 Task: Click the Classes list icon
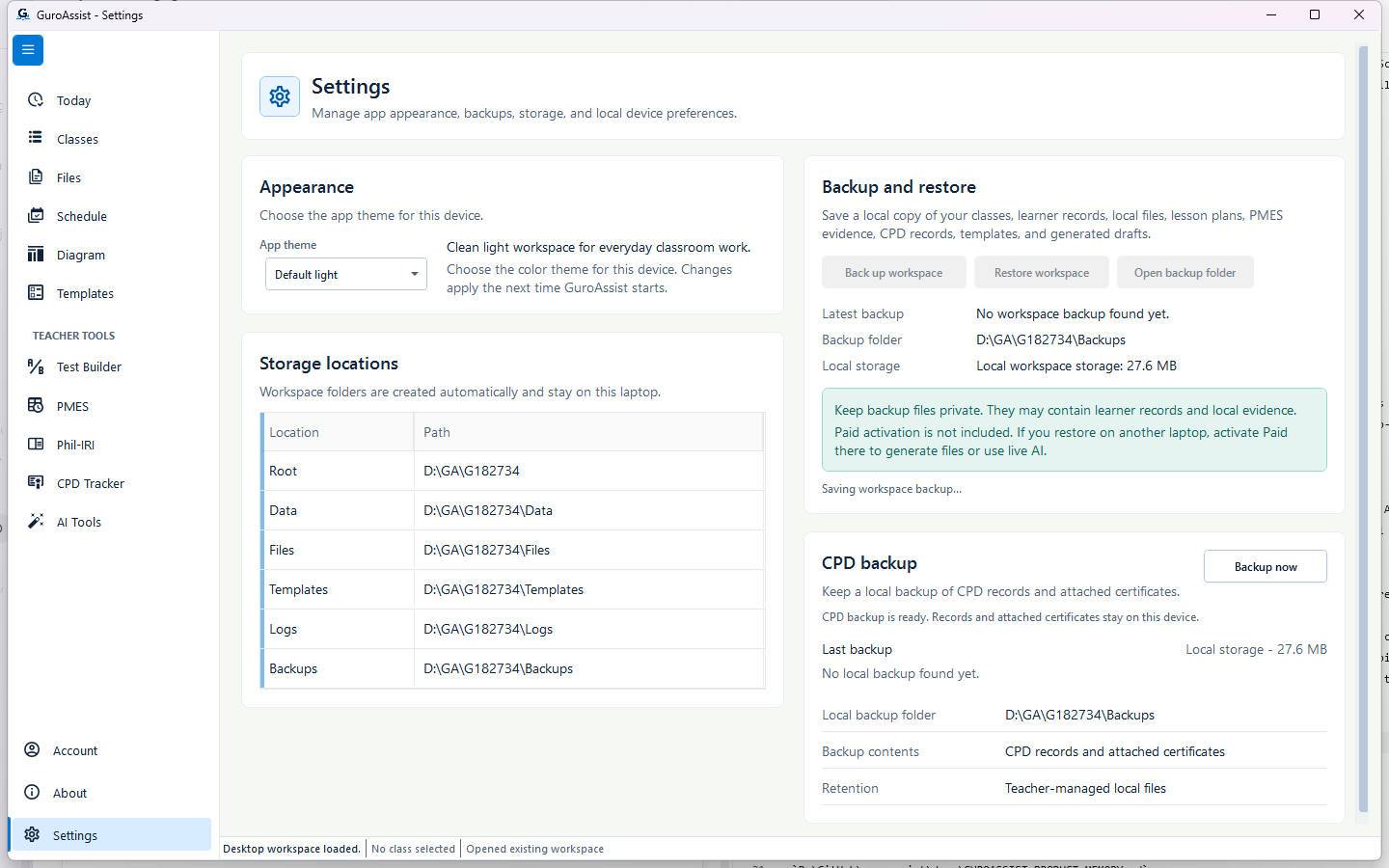point(36,138)
